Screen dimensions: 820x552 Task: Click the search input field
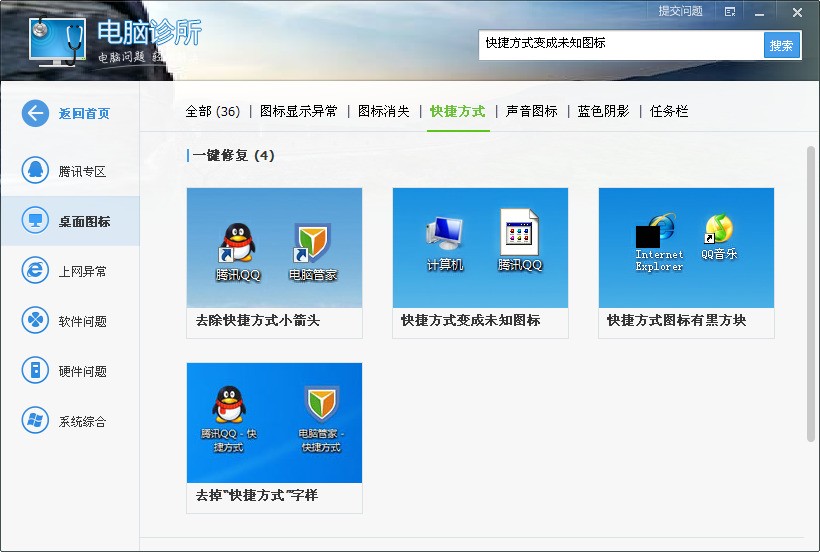point(620,44)
